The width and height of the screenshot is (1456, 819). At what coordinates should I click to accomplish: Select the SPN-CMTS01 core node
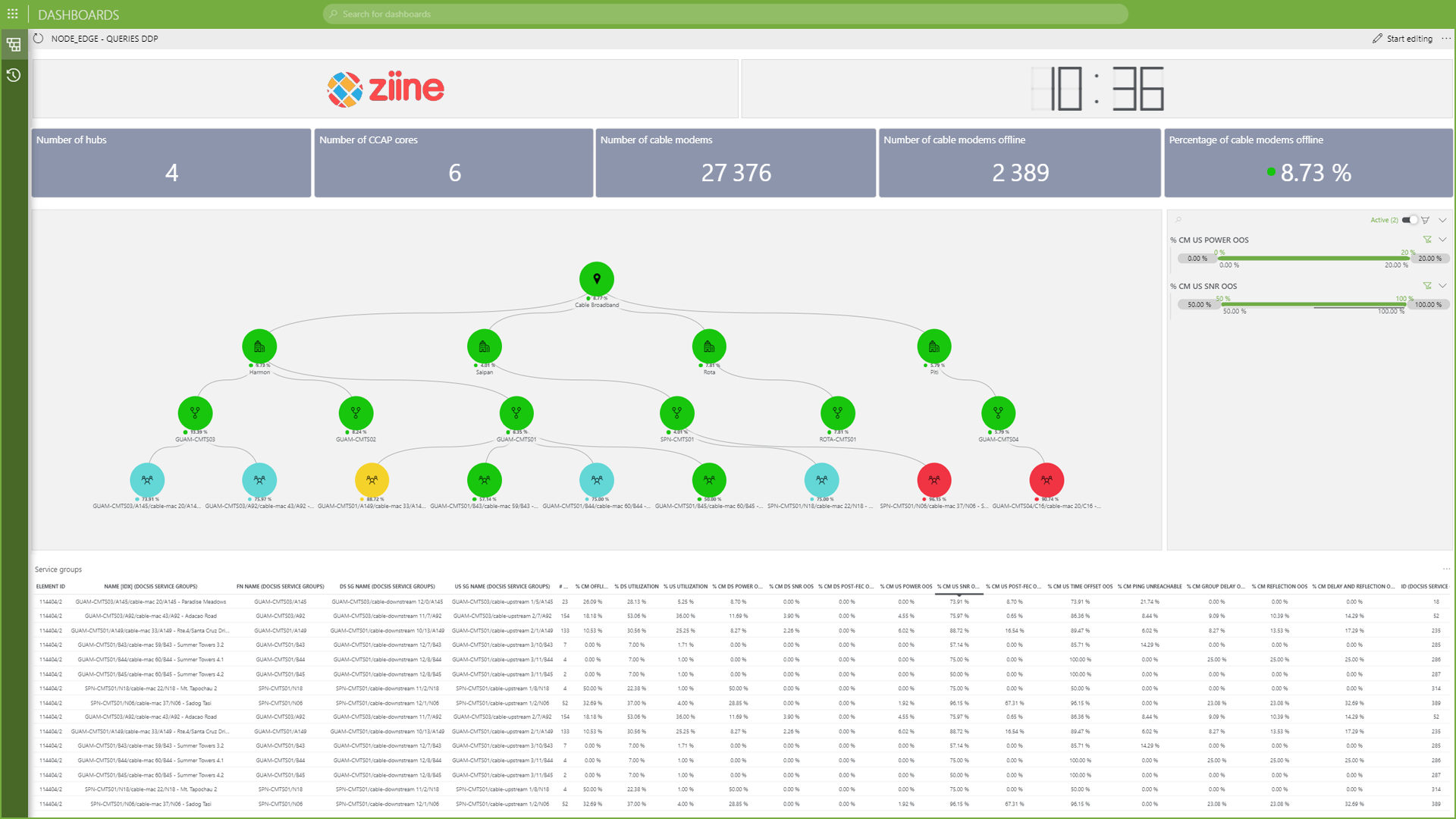tap(677, 413)
